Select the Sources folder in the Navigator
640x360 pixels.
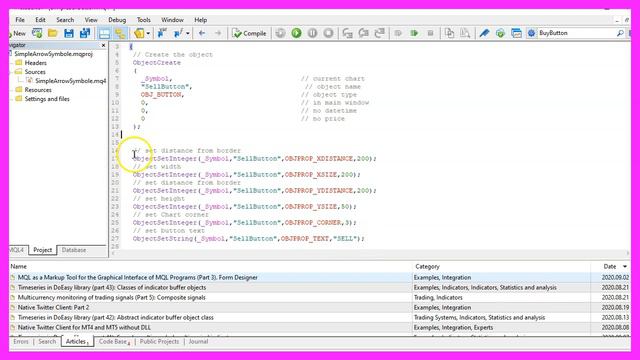point(35,72)
